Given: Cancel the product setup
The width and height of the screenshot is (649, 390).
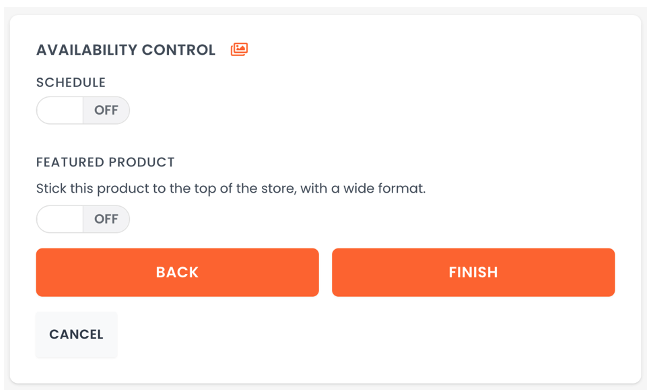Looking at the screenshot, I should click(x=77, y=335).
